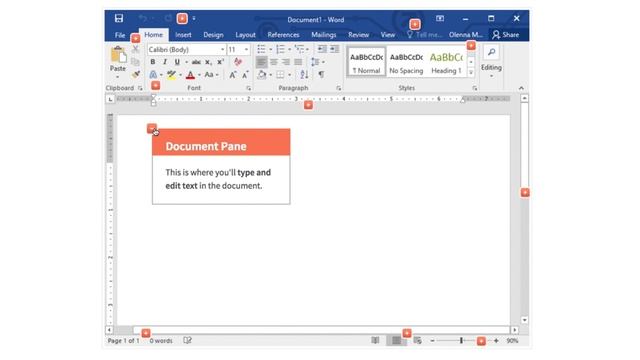
Task: Click the Text Effects glowing A icon
Action: 153,75
